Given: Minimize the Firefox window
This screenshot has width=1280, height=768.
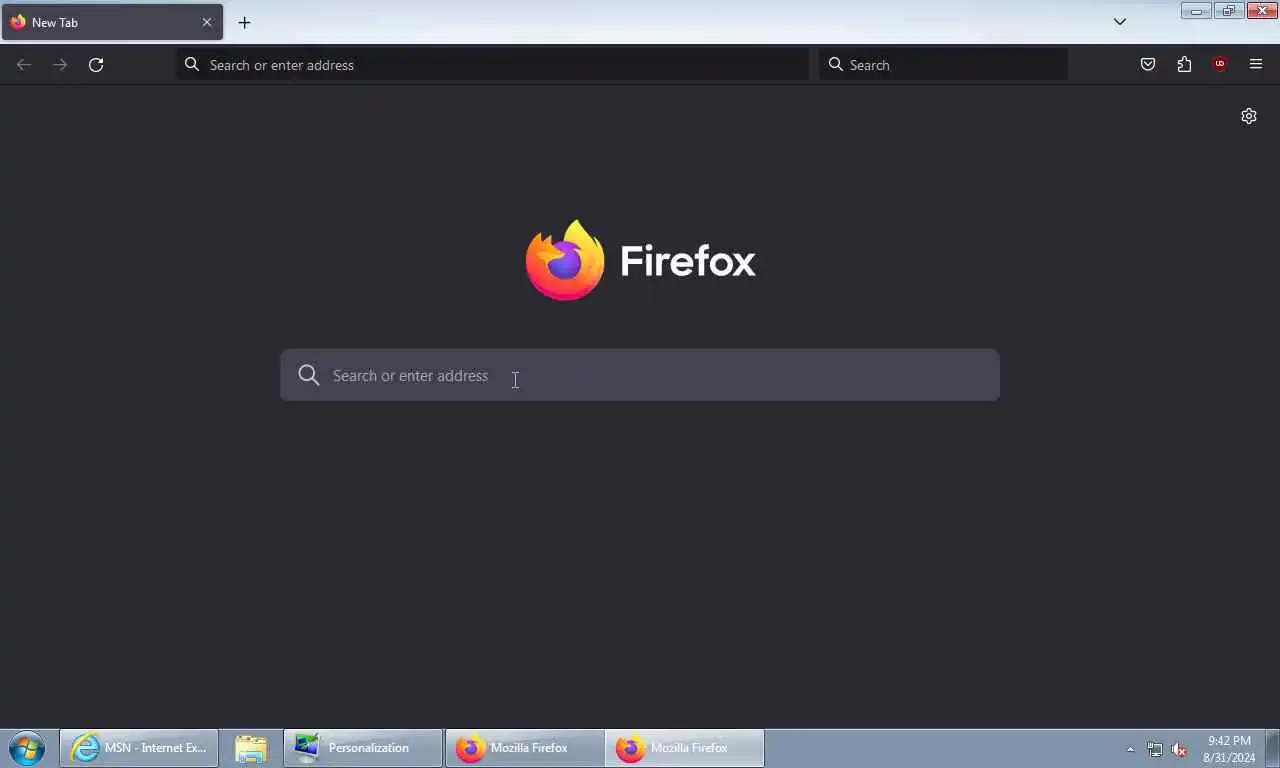Looking at the screenshot, I should (1196, 11).
